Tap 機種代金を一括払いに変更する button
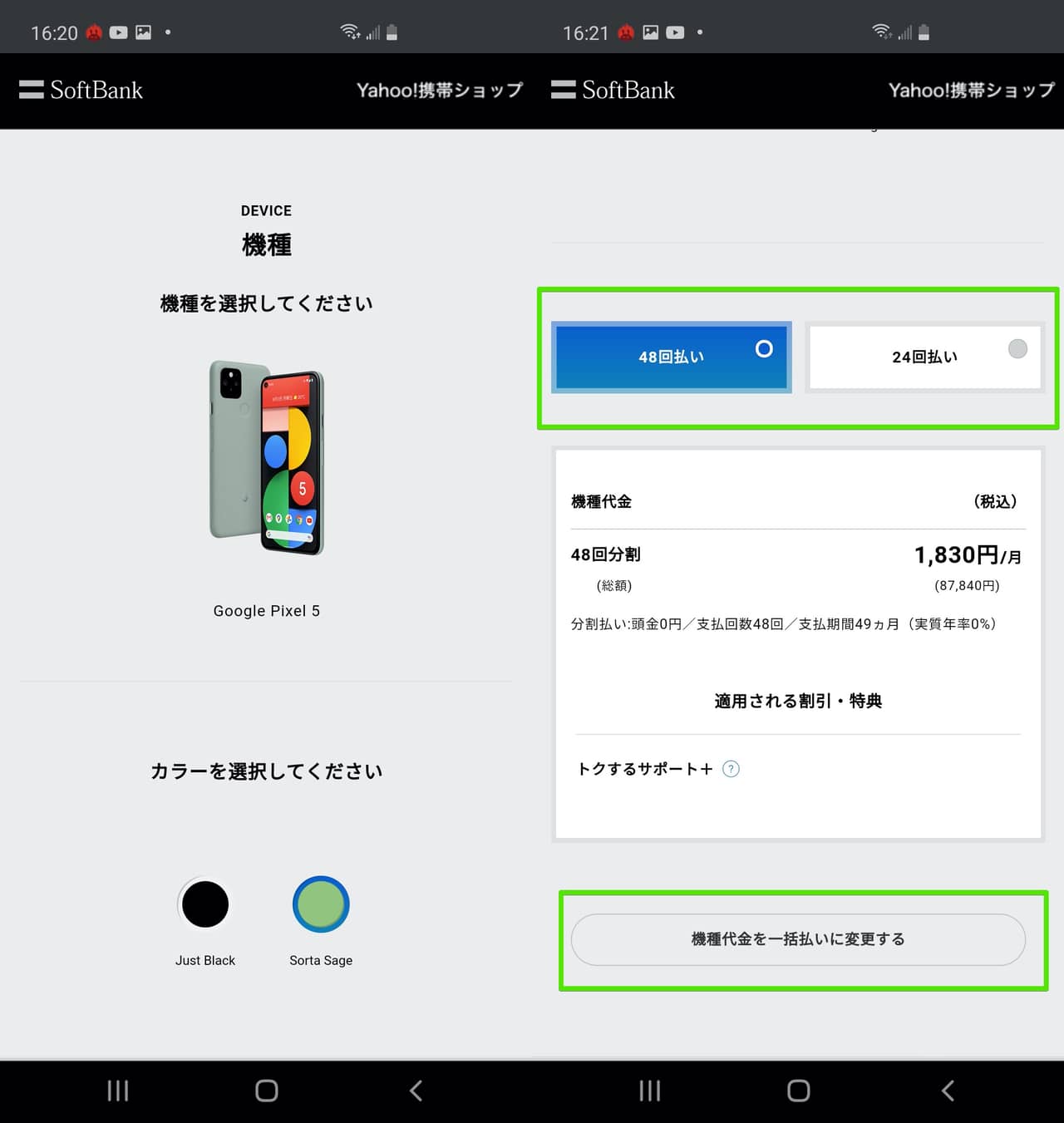This screenshot has height=1123, width=1064. point(798,939)
